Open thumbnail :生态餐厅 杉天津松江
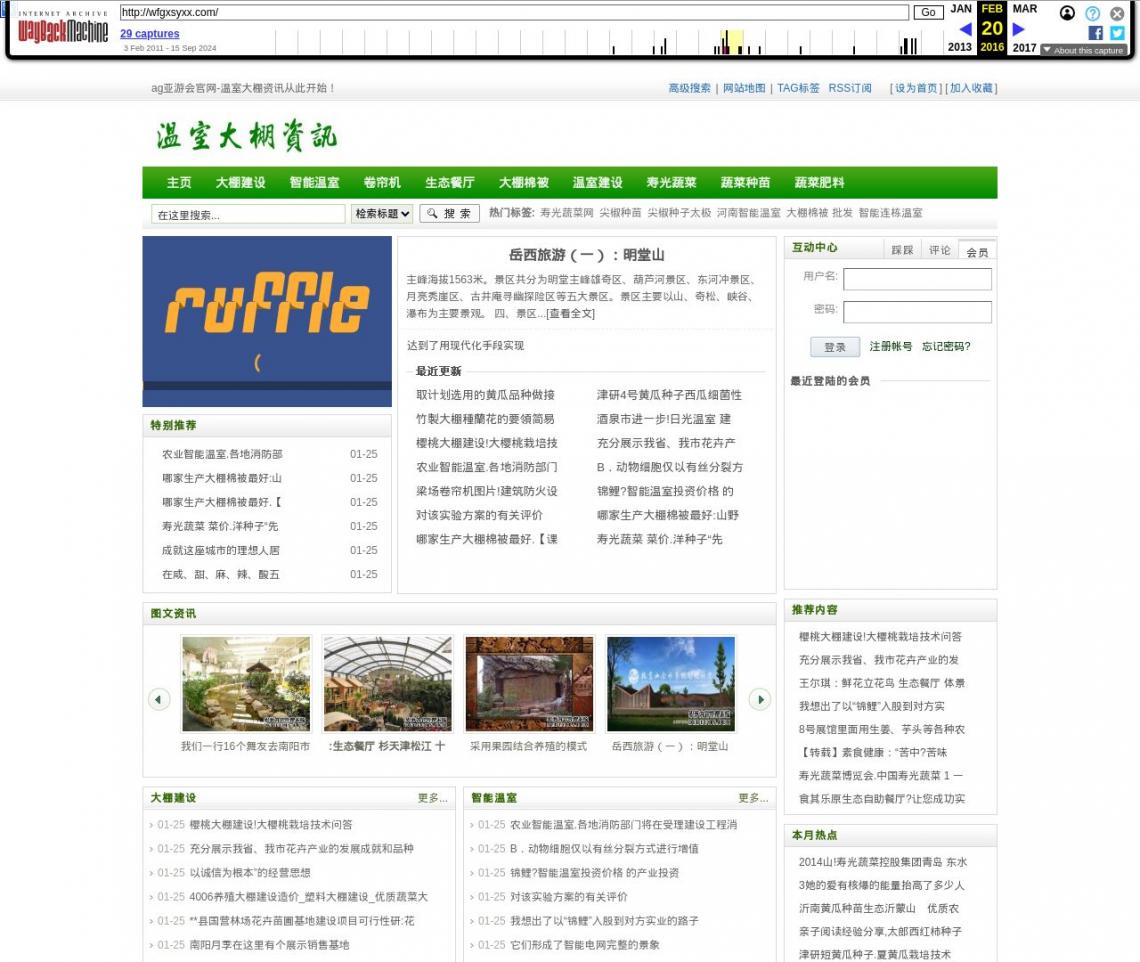 (388, 684)
